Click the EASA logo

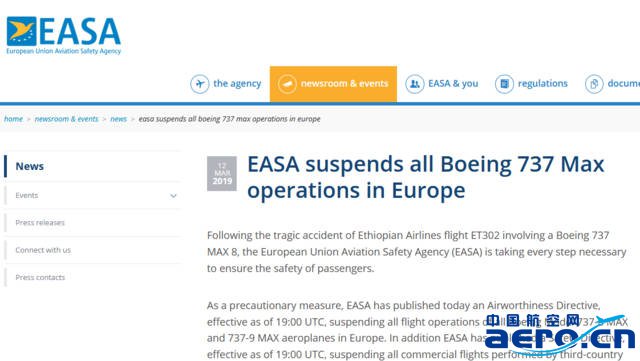click(x=64, y=36)
